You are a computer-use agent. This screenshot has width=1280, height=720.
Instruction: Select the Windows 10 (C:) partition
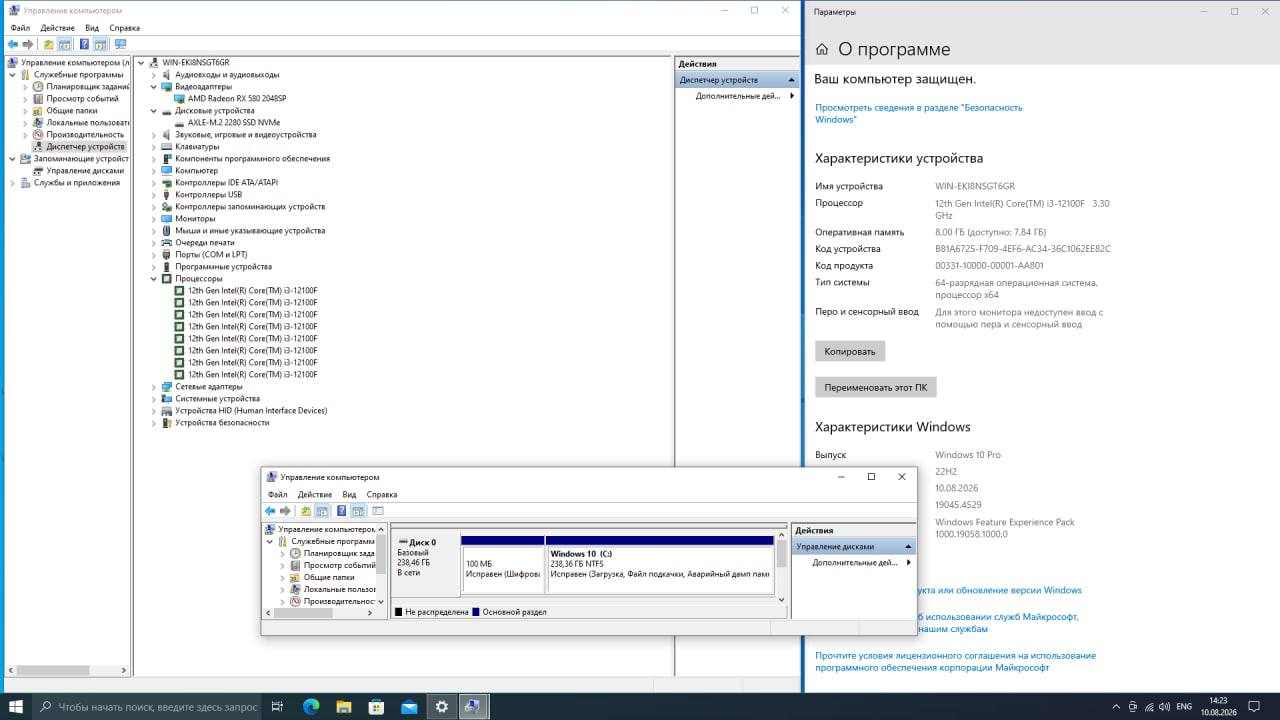[660, 565]
